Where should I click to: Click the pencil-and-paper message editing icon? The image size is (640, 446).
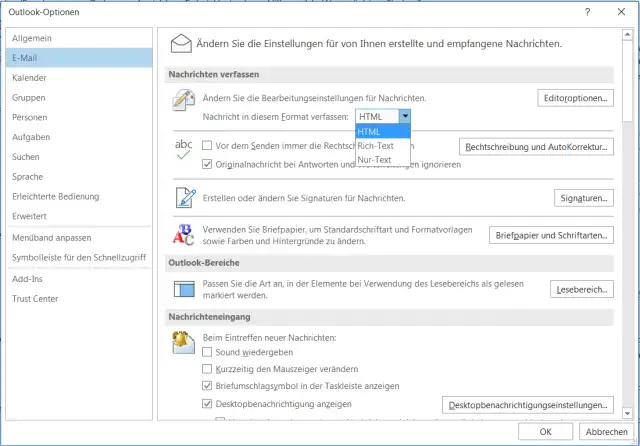click(x=184, y=100)
